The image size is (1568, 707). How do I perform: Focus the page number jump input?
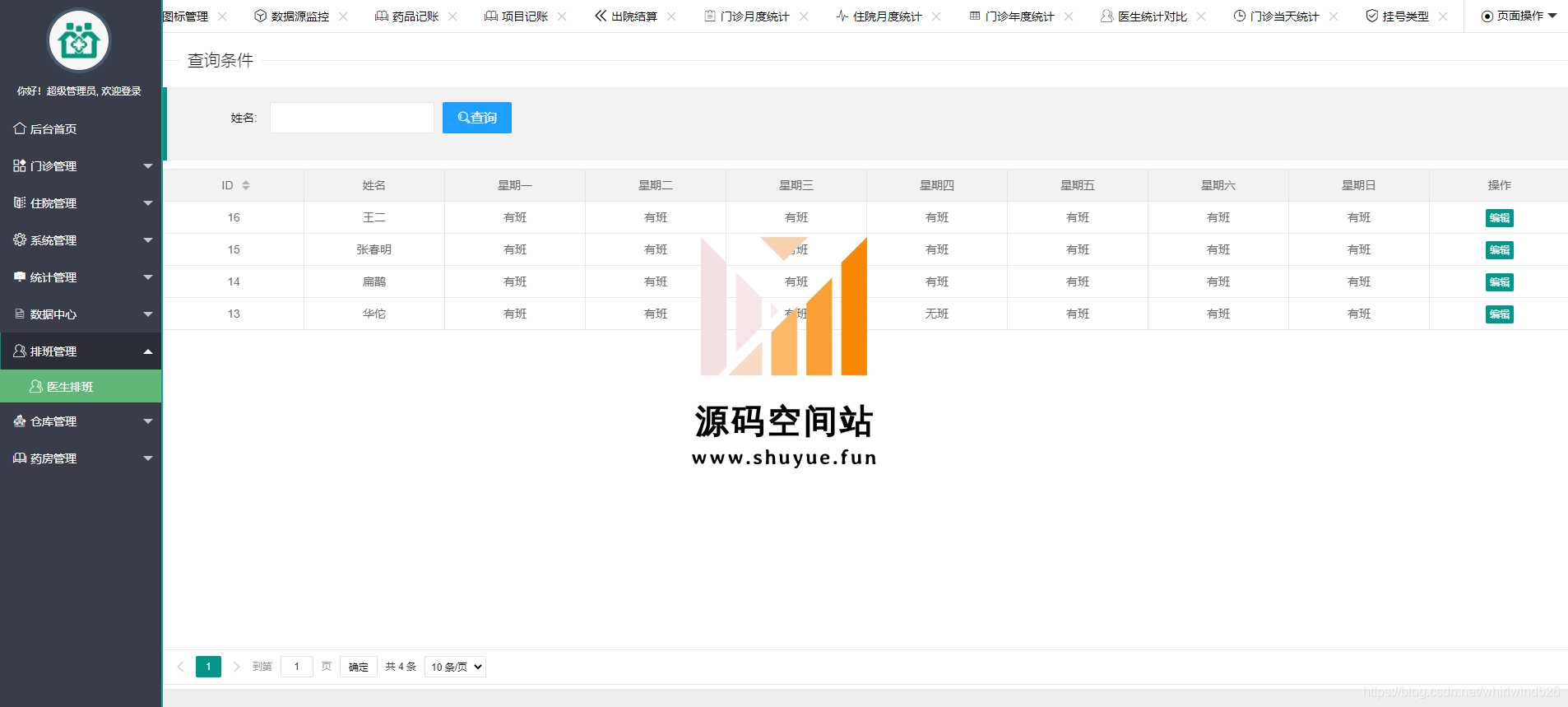(x=297, y=667)
